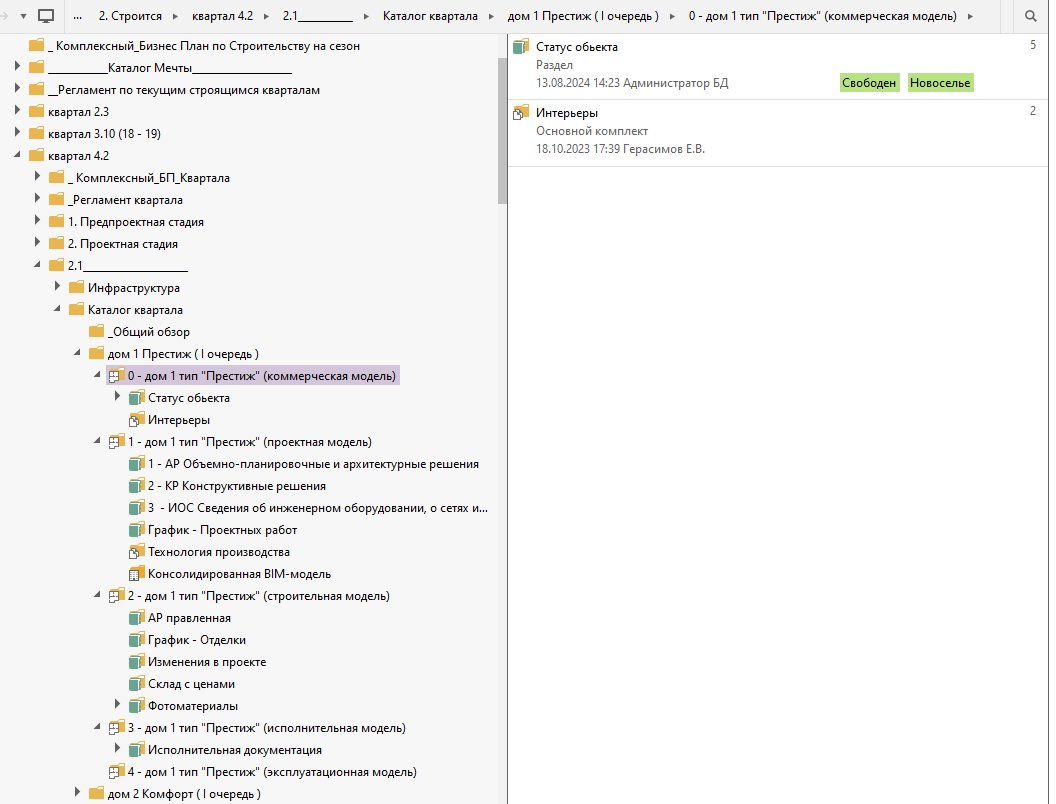This screenshot has width=1056, height=804.
Task: Open the breadcrumb ellipsis for hidden path
Action: point(78,16)
